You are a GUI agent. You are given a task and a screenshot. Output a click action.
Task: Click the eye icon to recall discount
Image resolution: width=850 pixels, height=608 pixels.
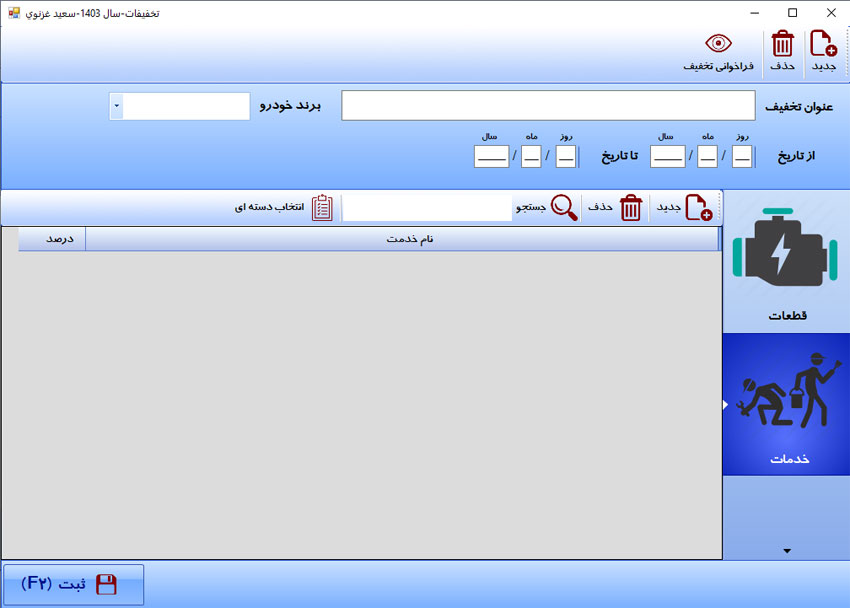click(718, 44)
